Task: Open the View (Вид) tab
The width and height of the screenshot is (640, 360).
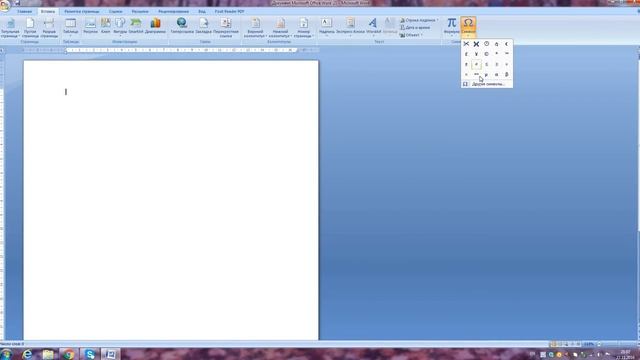Action: tap(202, 11)
